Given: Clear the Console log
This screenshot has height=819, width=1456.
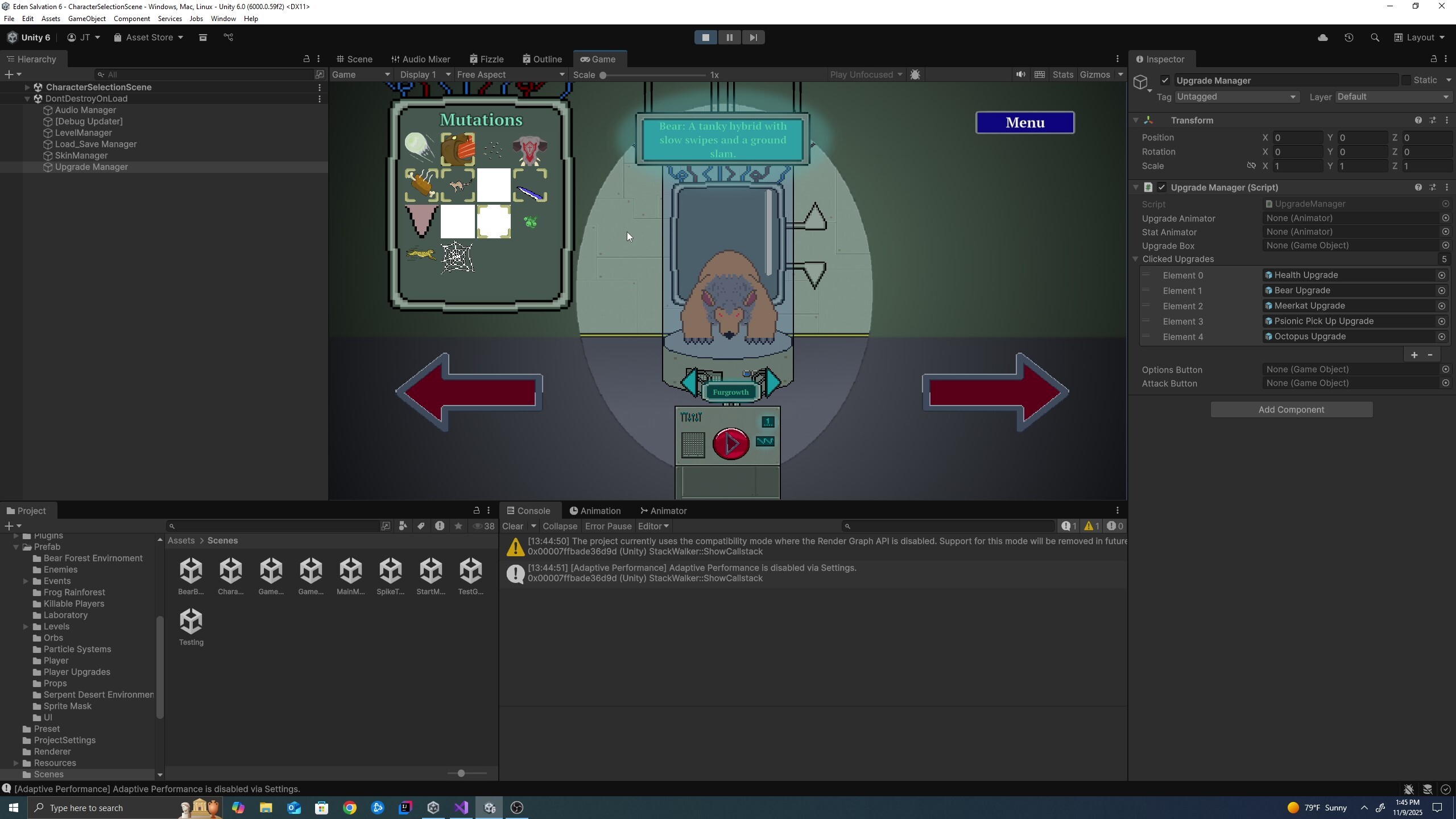Looking at the screenshot, I should coord(512,526).
